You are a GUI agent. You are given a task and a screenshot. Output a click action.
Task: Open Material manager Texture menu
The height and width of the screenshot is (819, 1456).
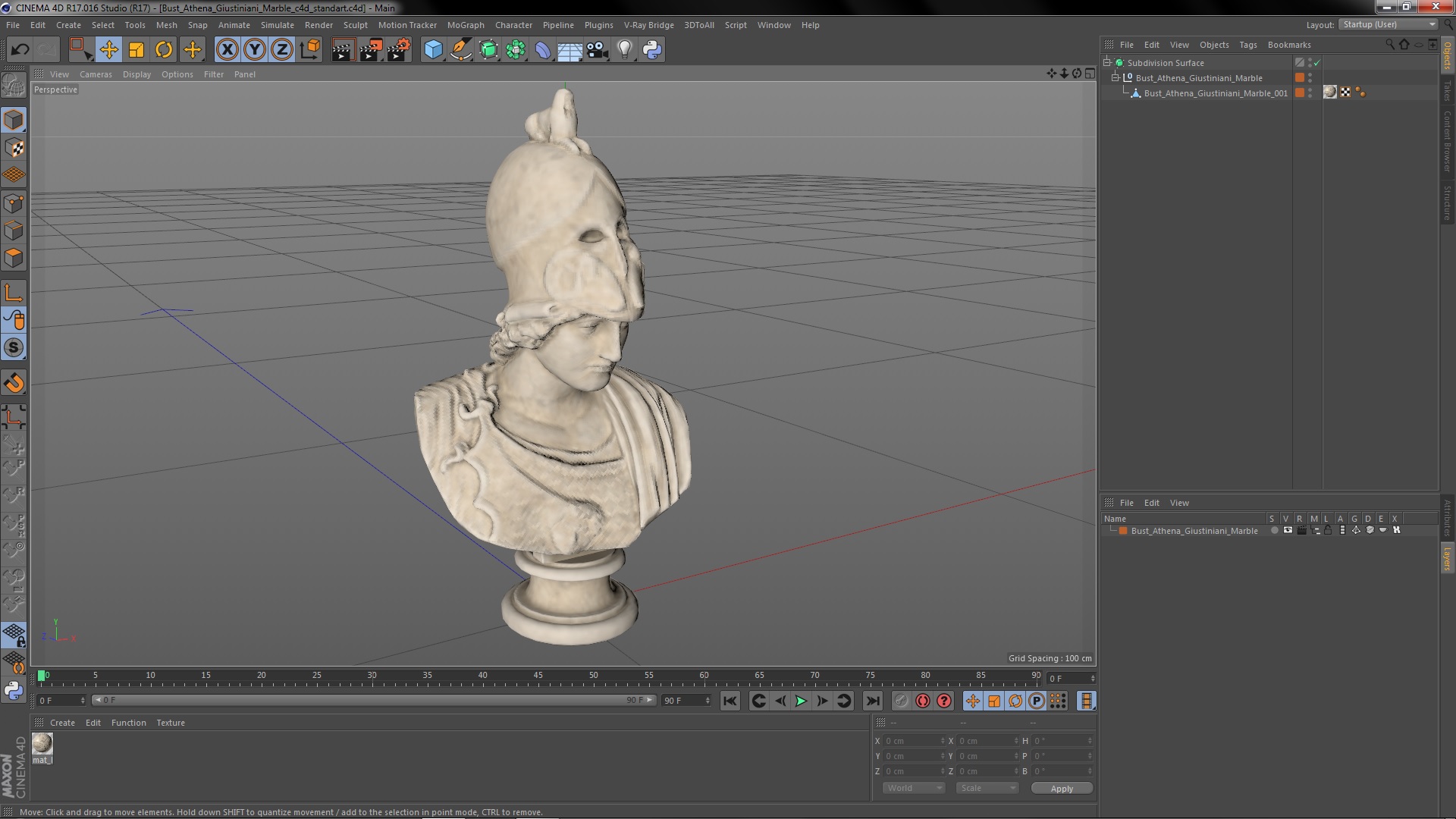pyautogui.click(x=171, y=723)
